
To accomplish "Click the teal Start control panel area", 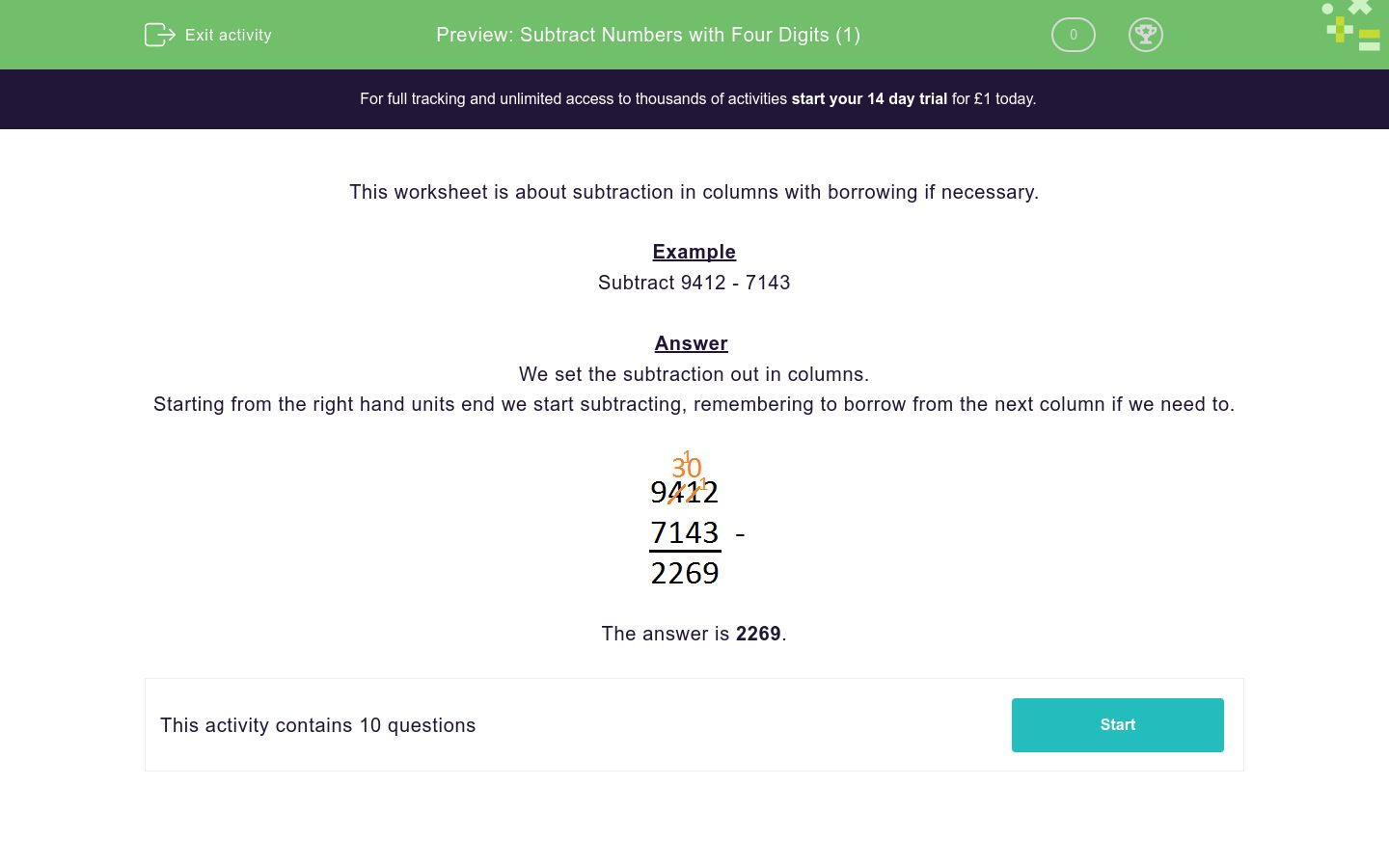I will (1117, 724).
